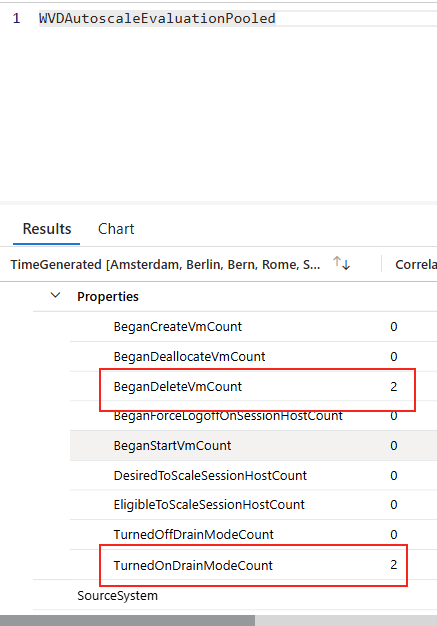Select the TurnedOnDrainModeCount row
Screen dimensions: 437x626
253,565
